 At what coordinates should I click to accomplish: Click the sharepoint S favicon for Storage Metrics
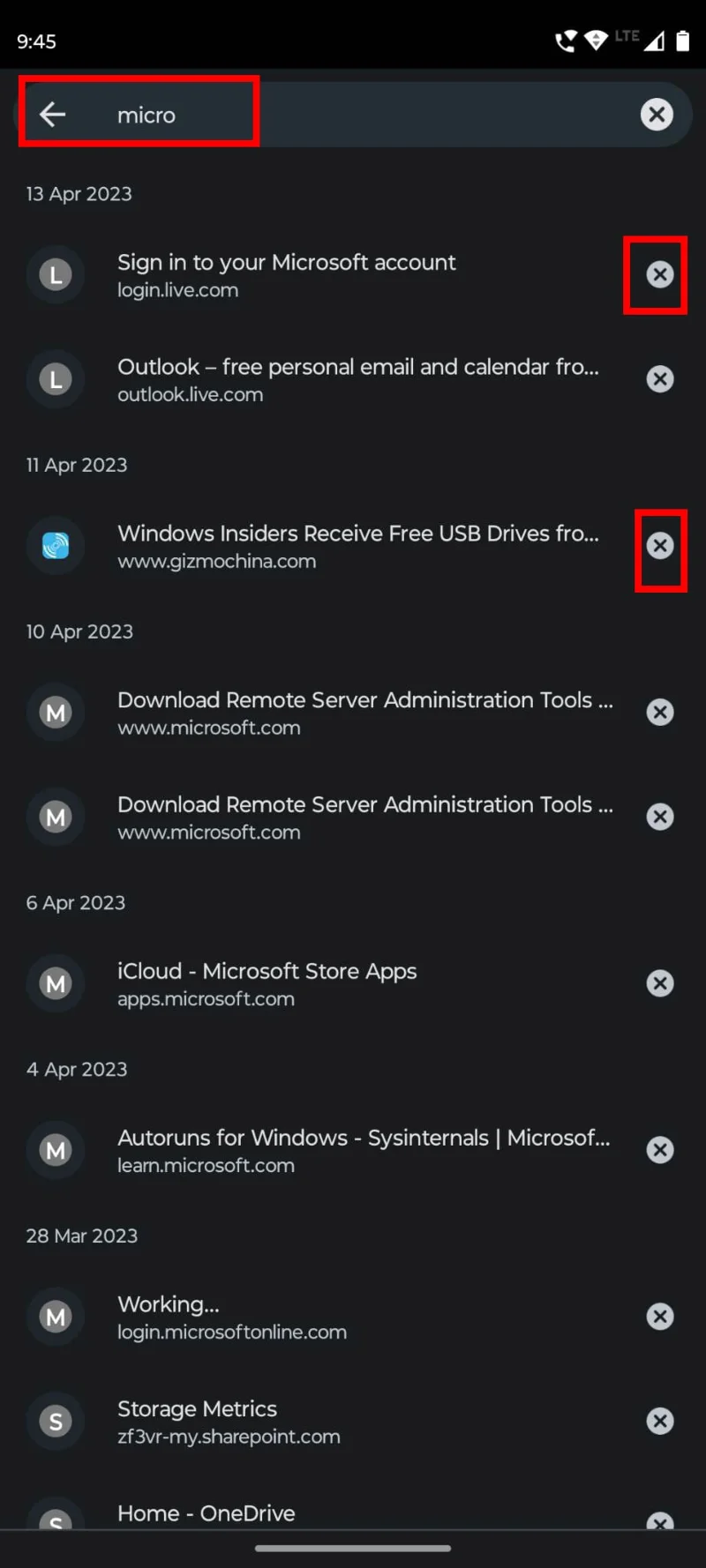point(55,1421)
